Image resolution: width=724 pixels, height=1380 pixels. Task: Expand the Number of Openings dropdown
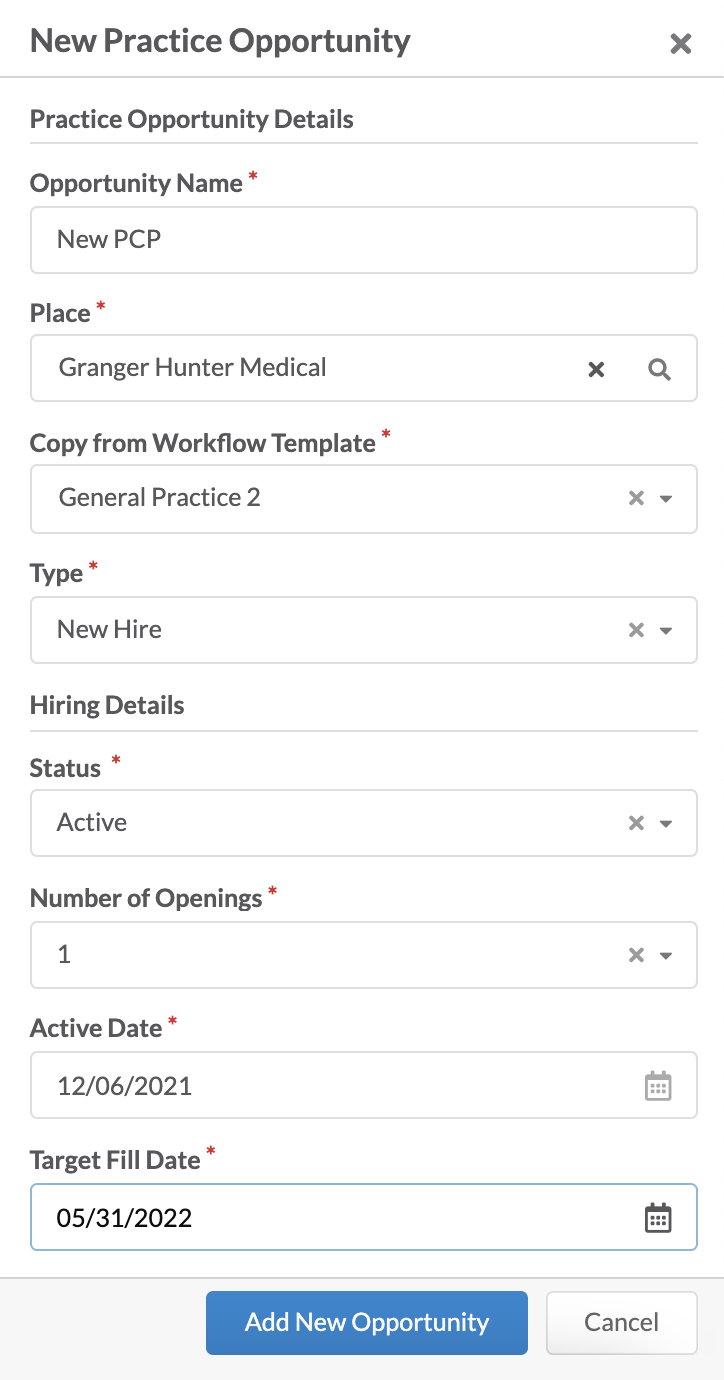click(x=666, y=955)
